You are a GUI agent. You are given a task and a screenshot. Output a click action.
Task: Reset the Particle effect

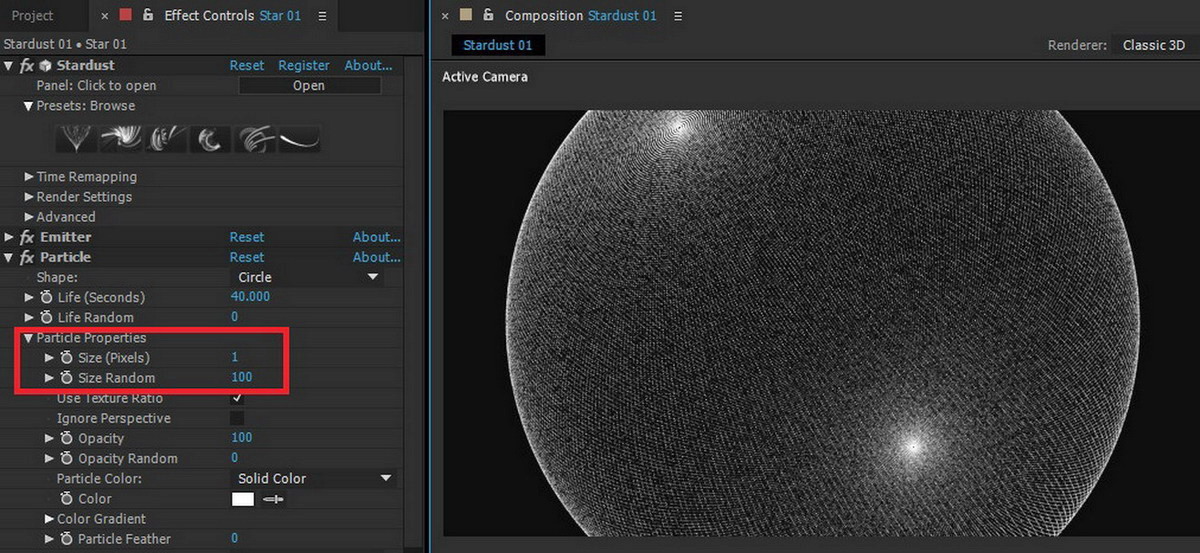(x=247, y=257)
